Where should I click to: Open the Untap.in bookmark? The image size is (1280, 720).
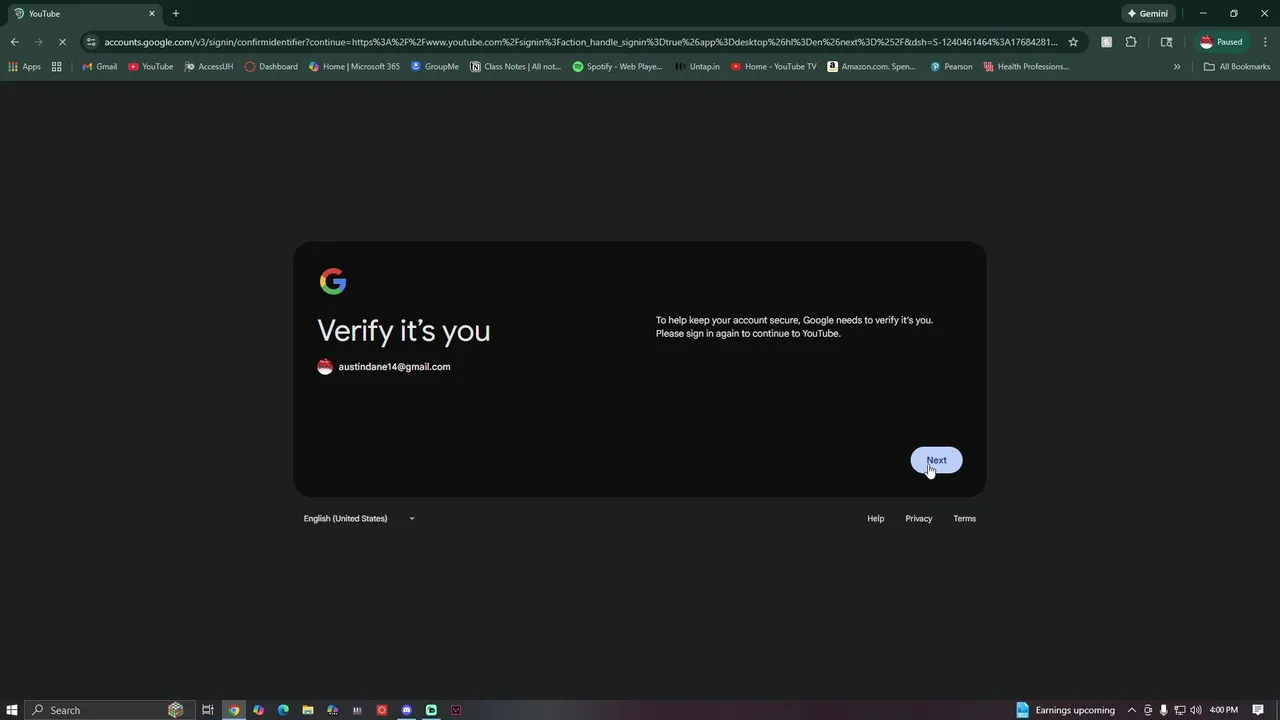(x=696, y=67)
